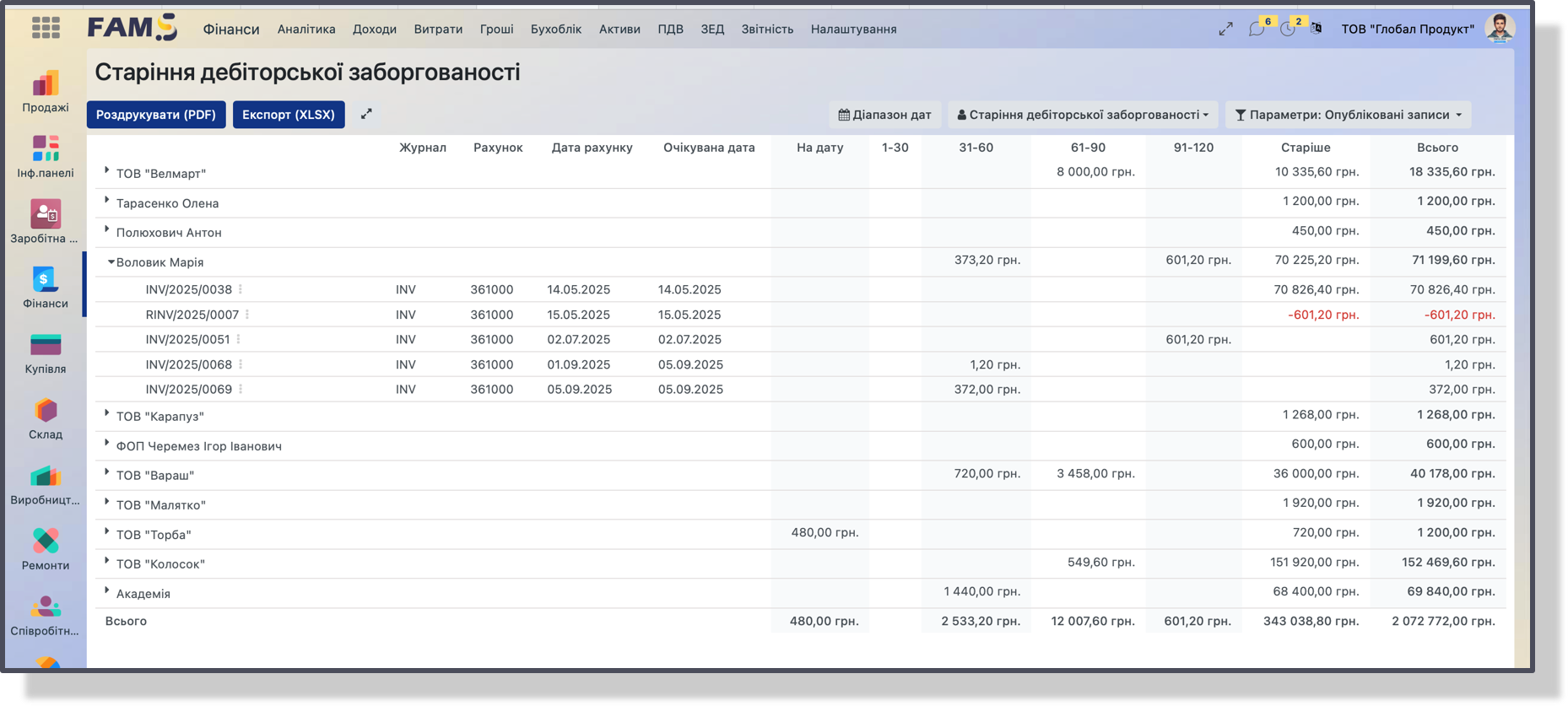Open the Старіння дебіторської заборгованості report dropdown
The height and width of the screenshot is (706, 1568).
[x=1083, y=115]
